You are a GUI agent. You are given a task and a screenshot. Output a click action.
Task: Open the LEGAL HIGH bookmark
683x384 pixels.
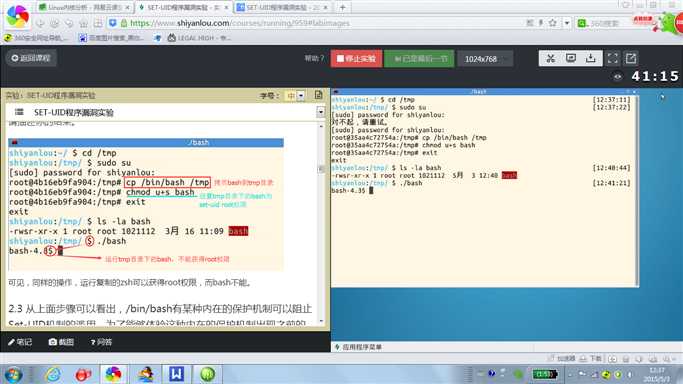[x=199, y=38]
